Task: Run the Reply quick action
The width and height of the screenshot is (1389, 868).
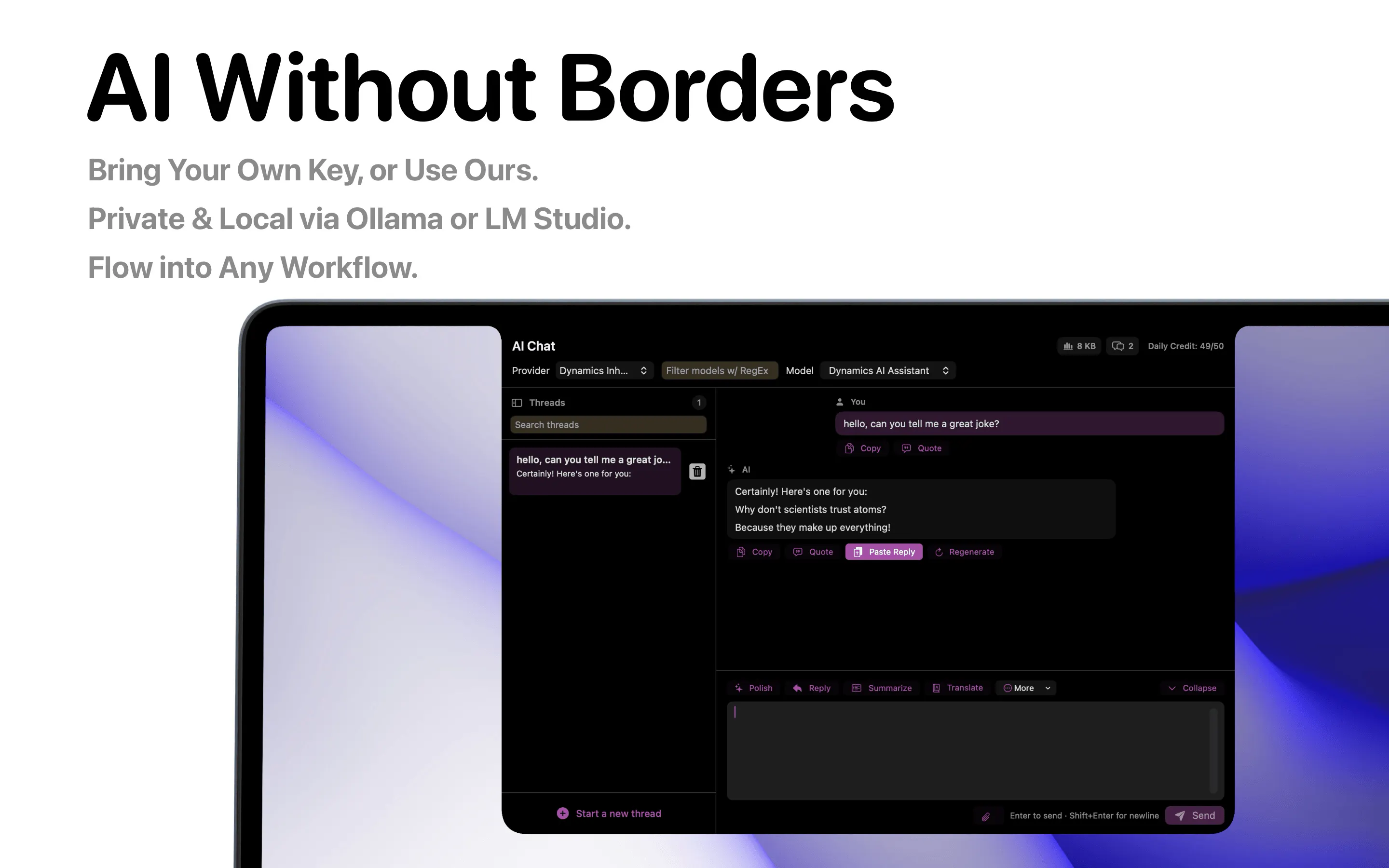Action: (811, 688)
